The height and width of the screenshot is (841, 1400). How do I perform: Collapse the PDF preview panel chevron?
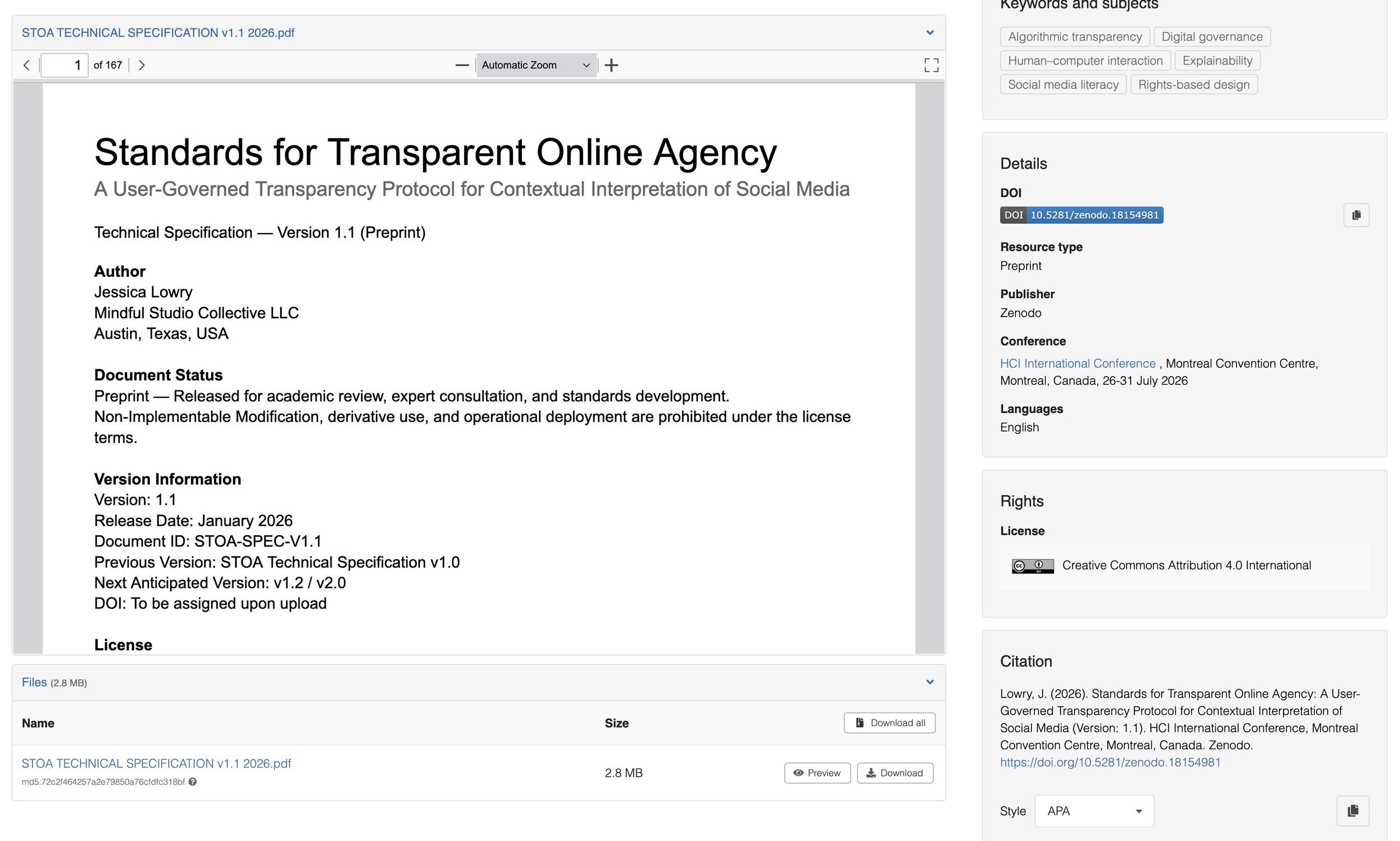930,33
